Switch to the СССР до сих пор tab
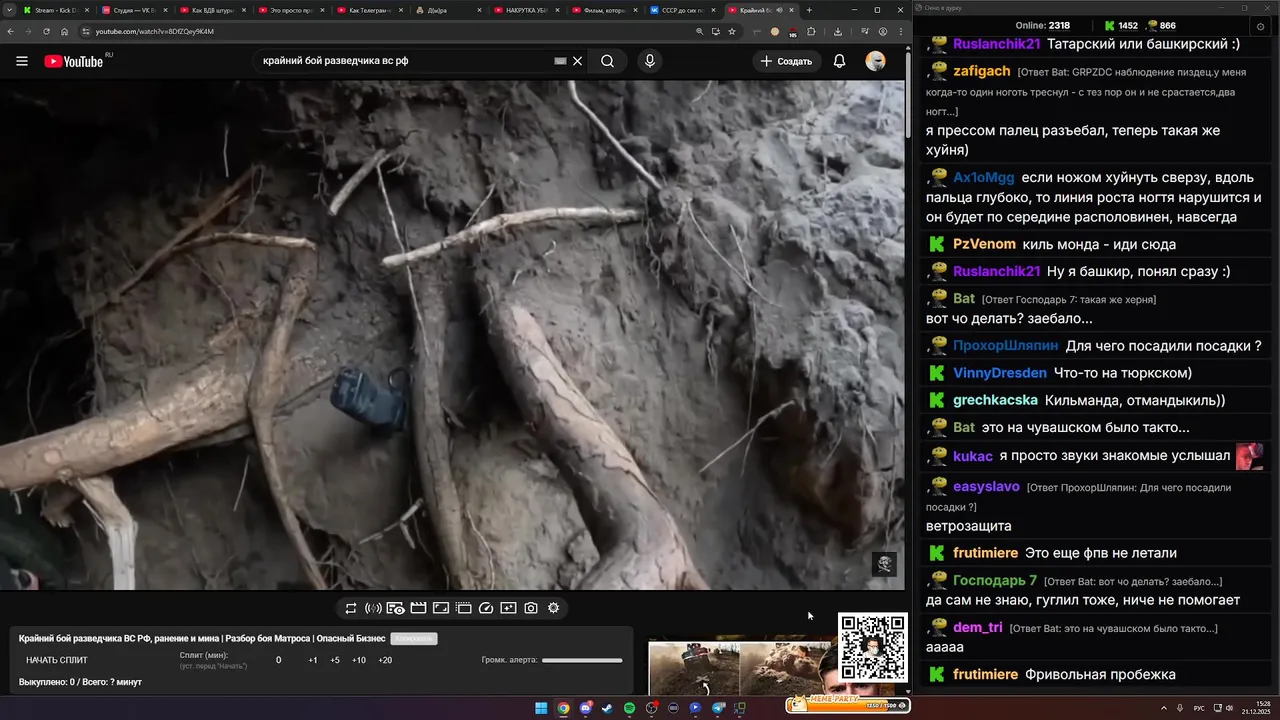1280x720 pixels. coord(682,10)
